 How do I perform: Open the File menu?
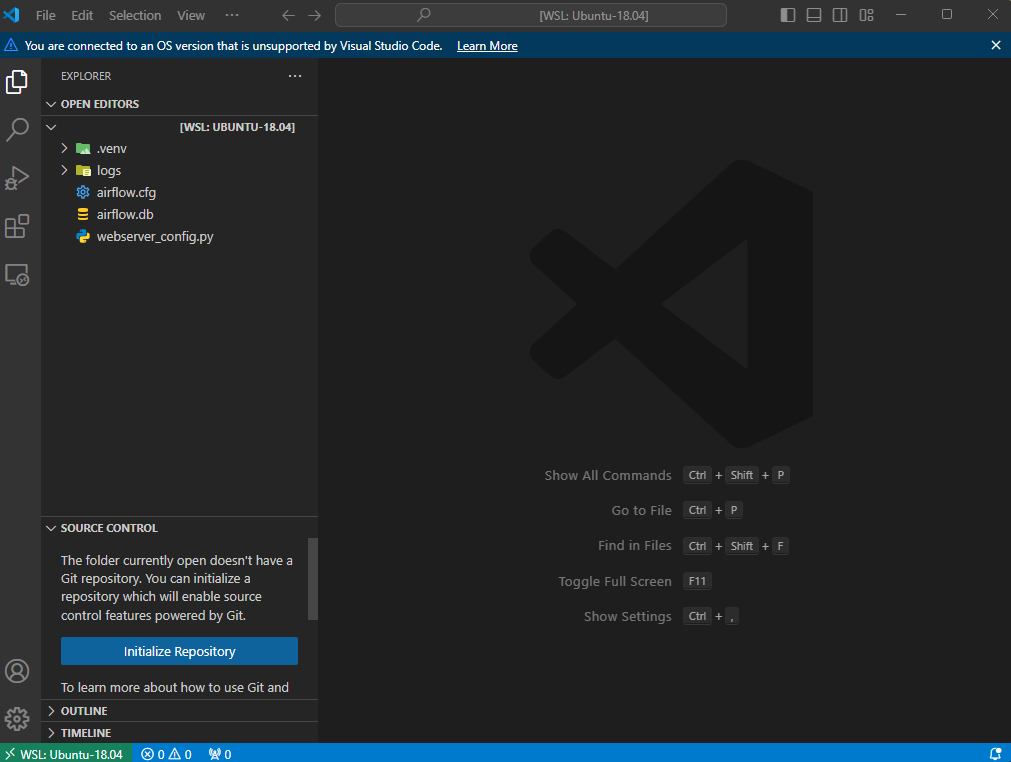(x=45, y=15)
